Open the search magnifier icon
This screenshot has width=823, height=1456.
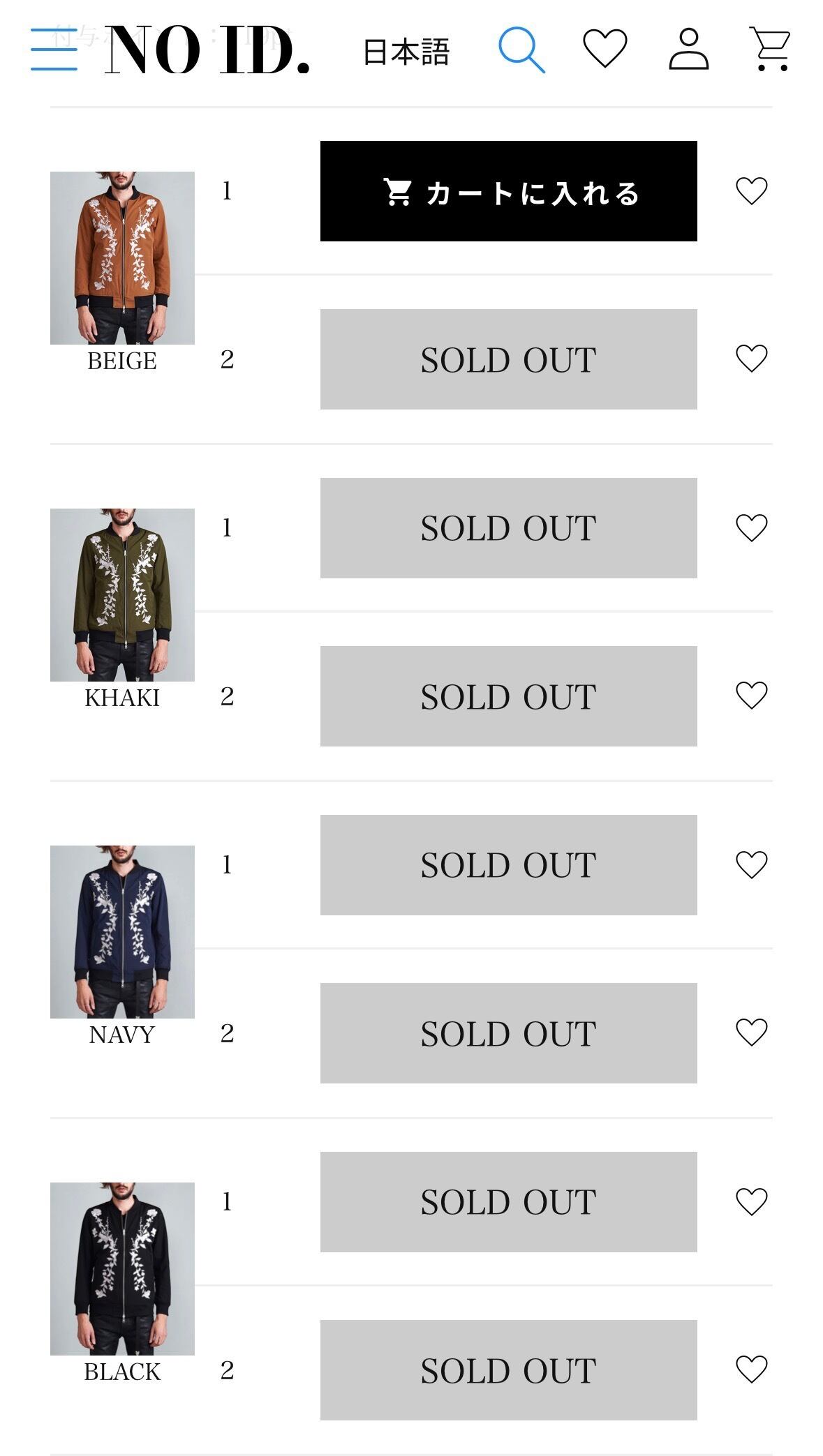pos(521,50)
